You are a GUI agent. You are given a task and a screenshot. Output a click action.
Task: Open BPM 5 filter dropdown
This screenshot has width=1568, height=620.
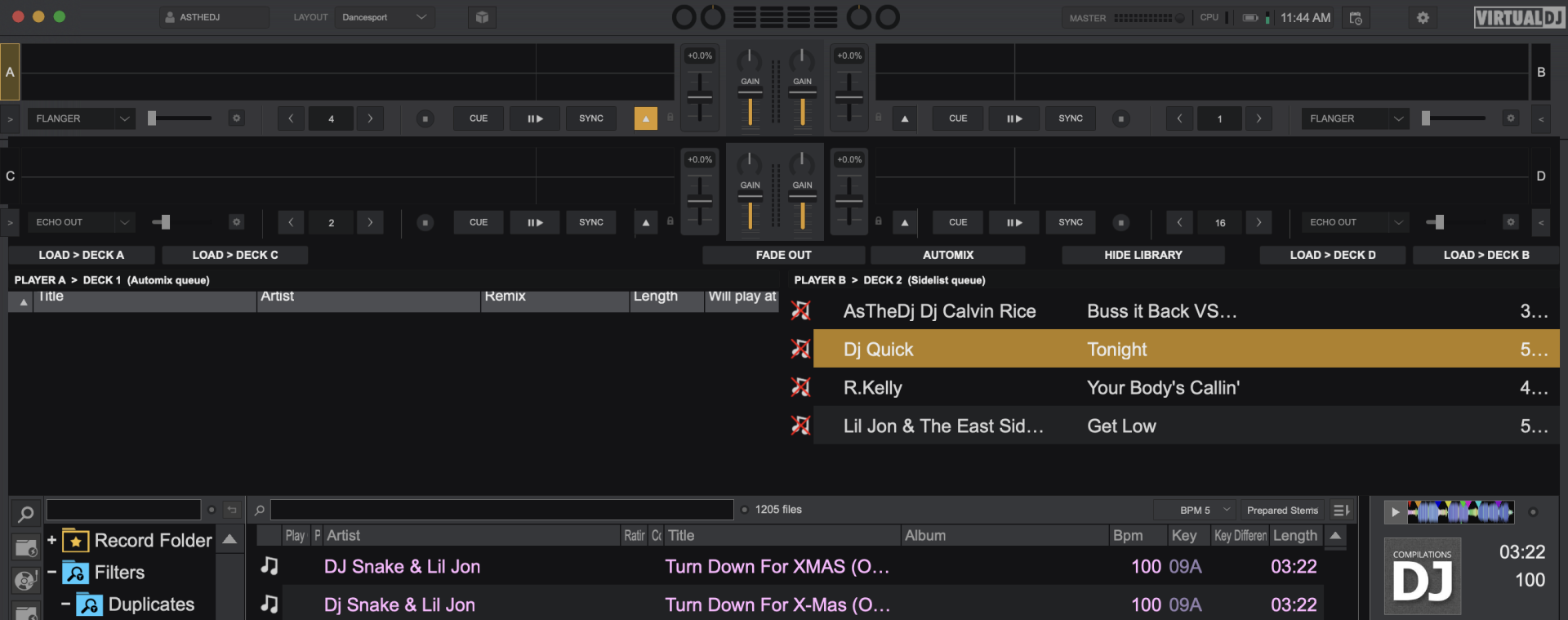1196,510
